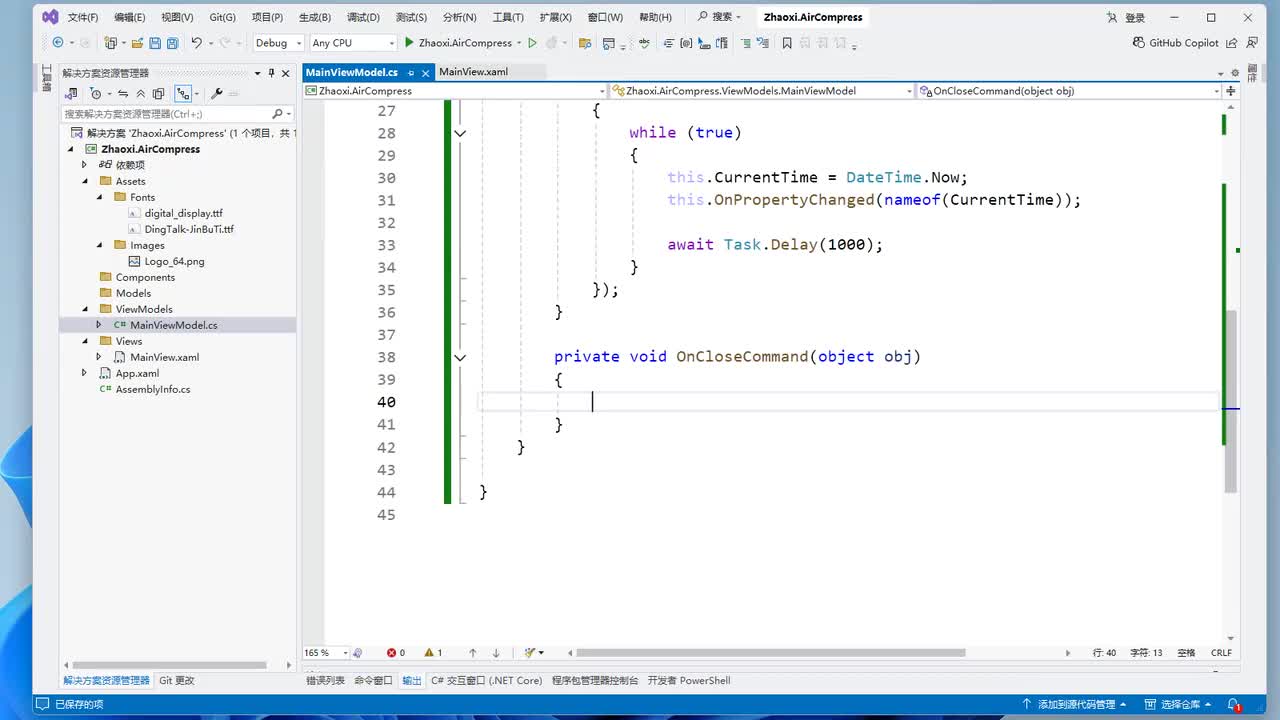Screen dimensions: 1280x720
Task: Click the Navigate Backward arrow icon
Action: click(57, 43)
